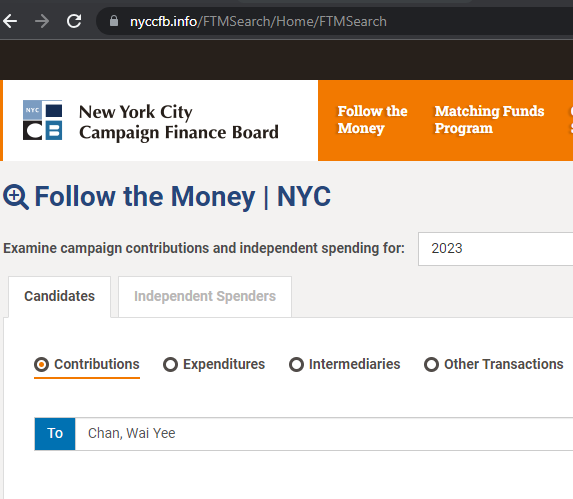The image size is (573, 499).
Task: Expand the 2023 election year dropdown
Action: tap(496, 249)
